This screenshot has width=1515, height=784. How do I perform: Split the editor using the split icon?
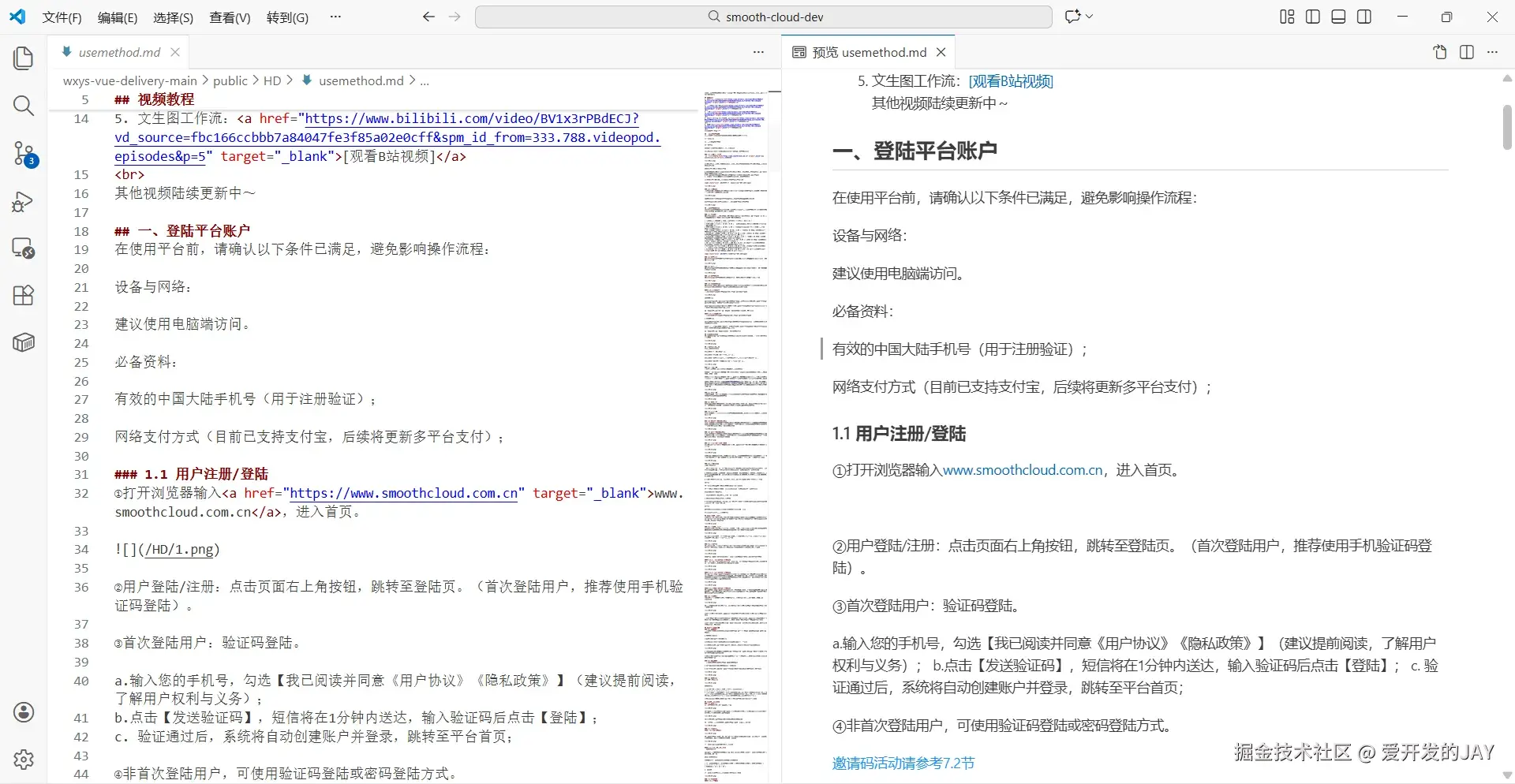(x=1467, y=52)
